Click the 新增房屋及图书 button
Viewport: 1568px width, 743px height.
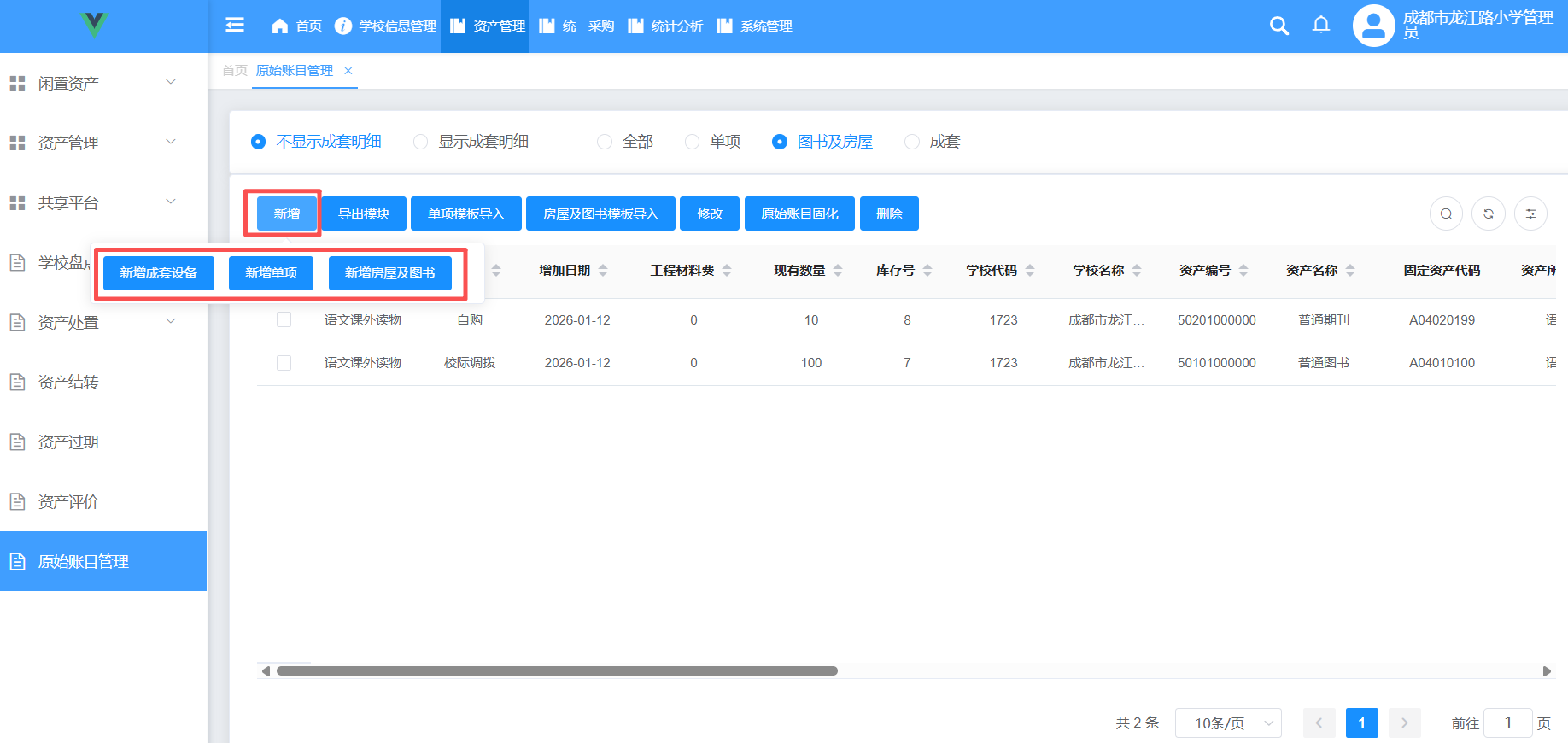390,273
